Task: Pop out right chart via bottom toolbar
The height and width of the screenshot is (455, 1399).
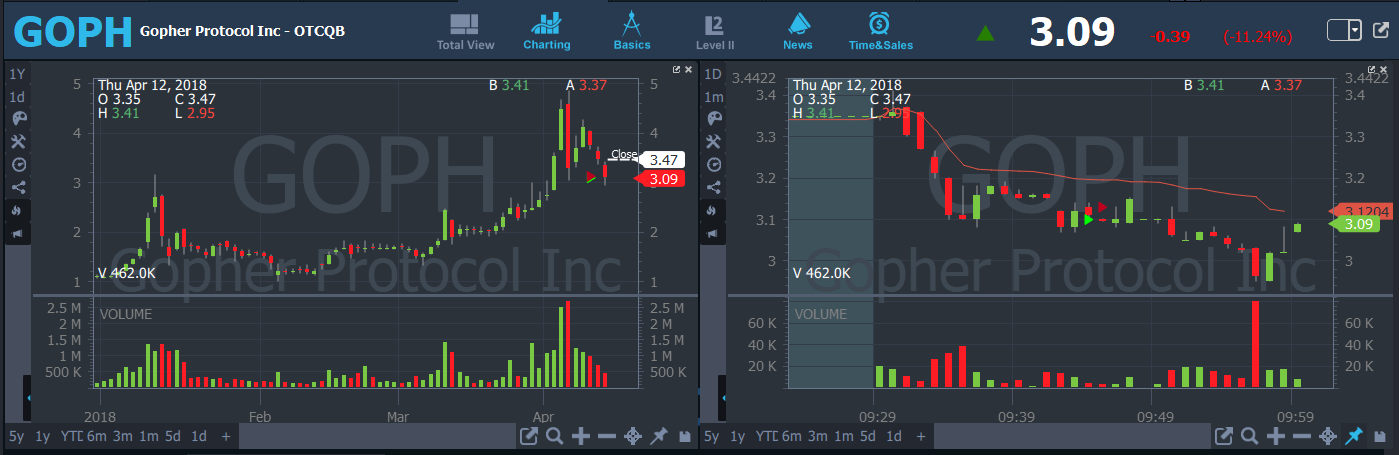Action: [1224, 437]
